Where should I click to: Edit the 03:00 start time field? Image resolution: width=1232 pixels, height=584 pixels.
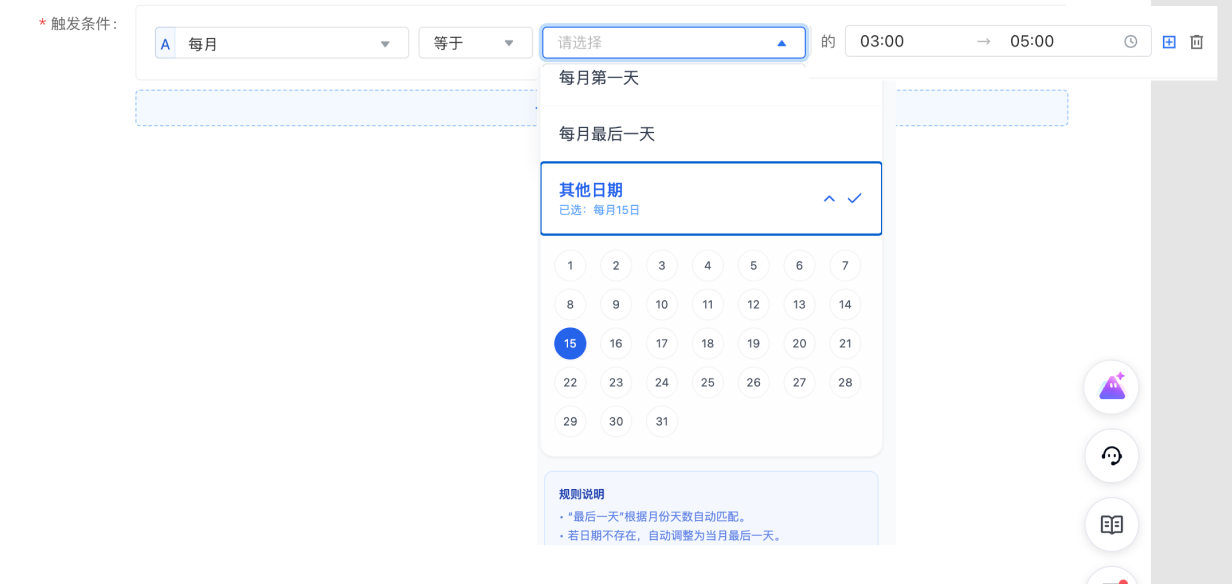click(882, 42)
